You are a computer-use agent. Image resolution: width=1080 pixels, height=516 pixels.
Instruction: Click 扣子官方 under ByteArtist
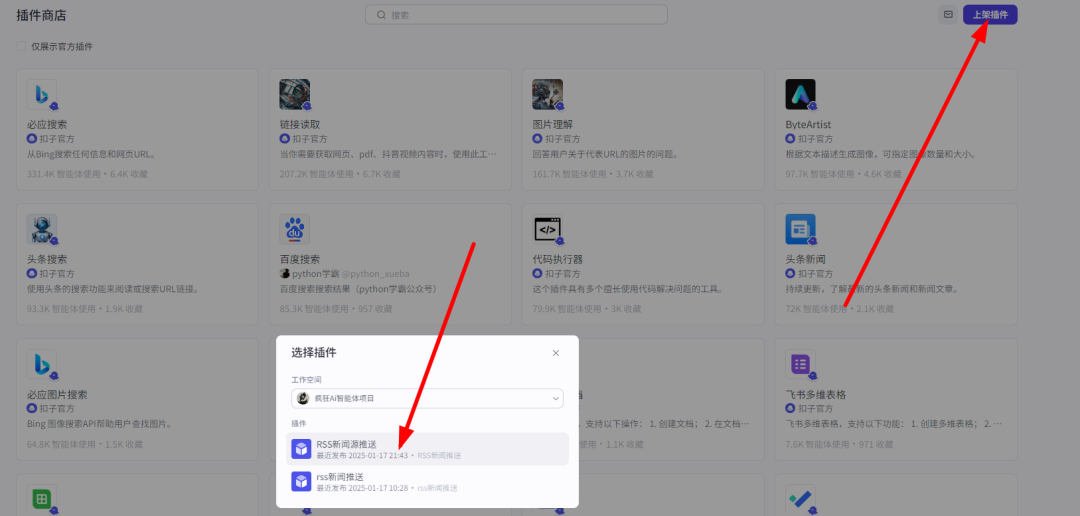click(x=815, y=138)
